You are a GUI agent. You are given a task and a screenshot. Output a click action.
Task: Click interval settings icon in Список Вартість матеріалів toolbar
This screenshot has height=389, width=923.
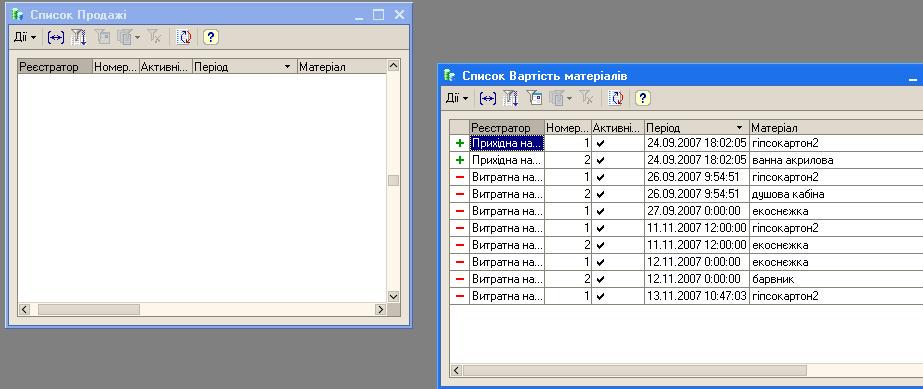pos(487,98)
